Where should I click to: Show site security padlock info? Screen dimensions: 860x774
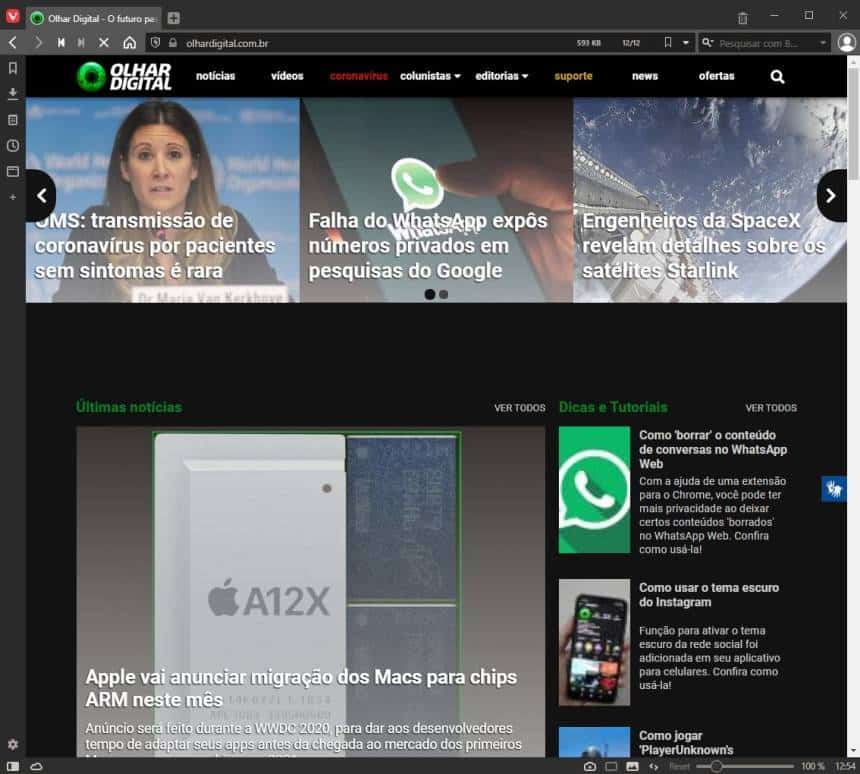pyautogui.click(x=172, y=42)
